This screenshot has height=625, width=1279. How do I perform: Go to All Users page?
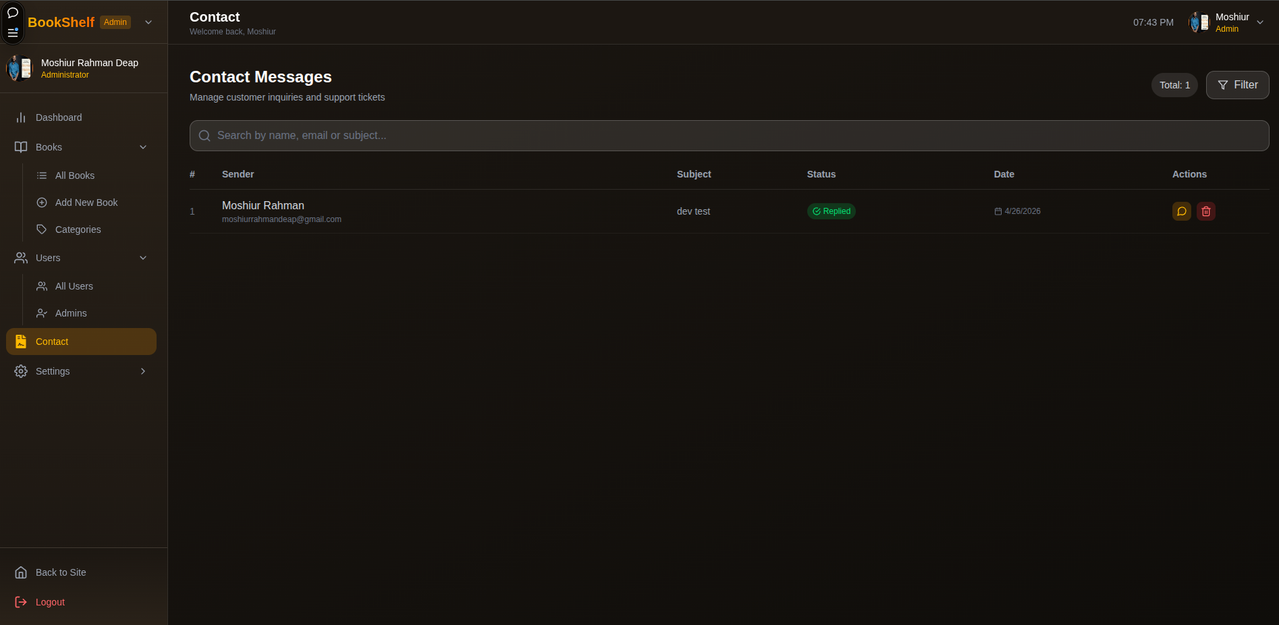click(74, 286)
